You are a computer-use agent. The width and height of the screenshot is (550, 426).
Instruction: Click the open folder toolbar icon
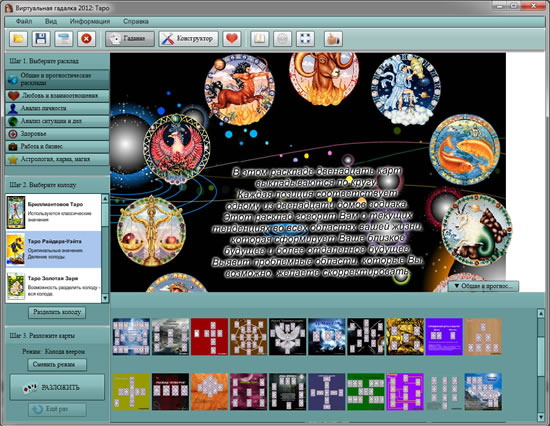[19, 39]
